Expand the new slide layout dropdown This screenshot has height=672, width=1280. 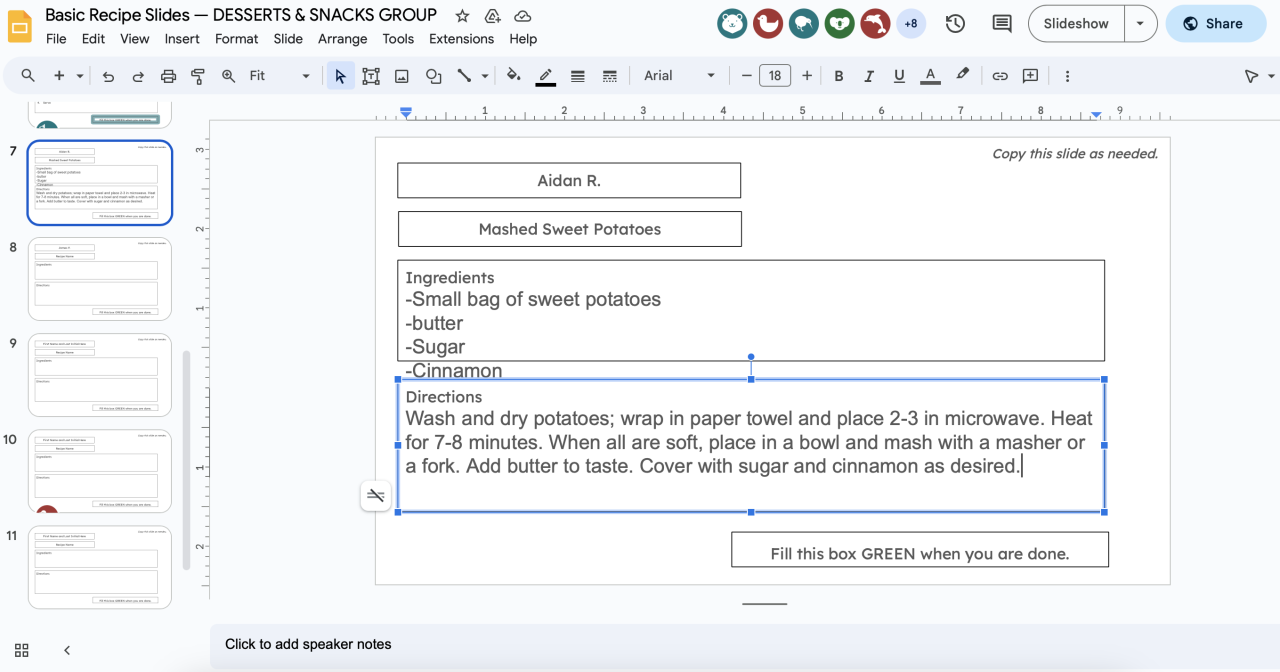pyautogui.click(x=79, y=76)
